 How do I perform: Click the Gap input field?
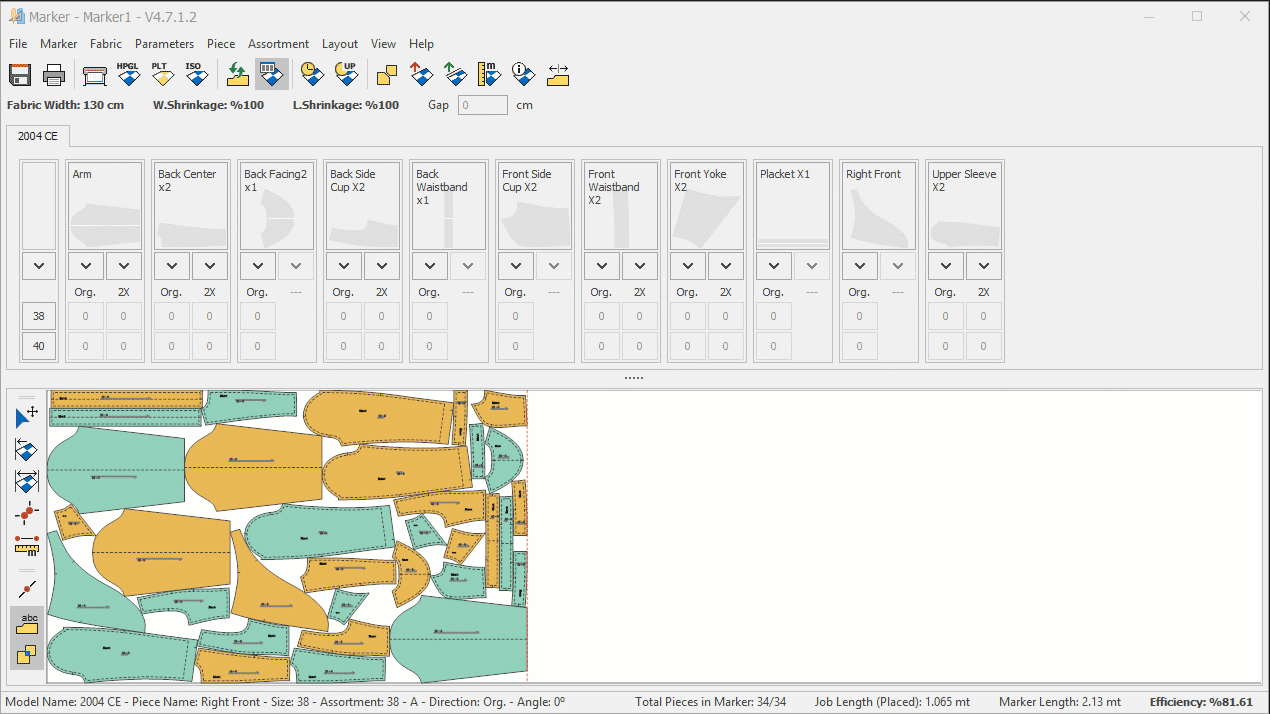(x=483, y=105)
